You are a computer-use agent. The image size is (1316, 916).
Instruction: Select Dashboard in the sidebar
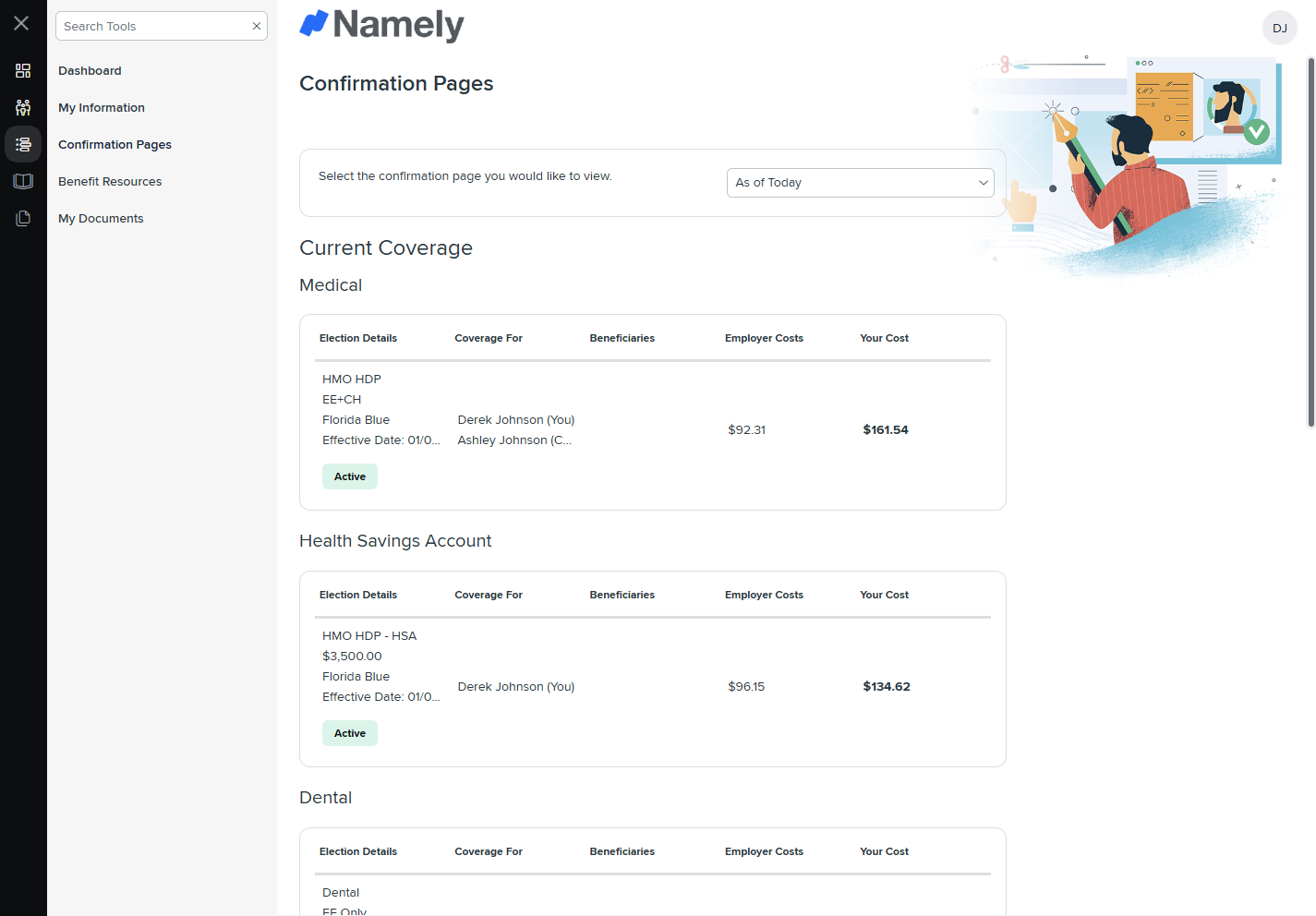[90, 70]
